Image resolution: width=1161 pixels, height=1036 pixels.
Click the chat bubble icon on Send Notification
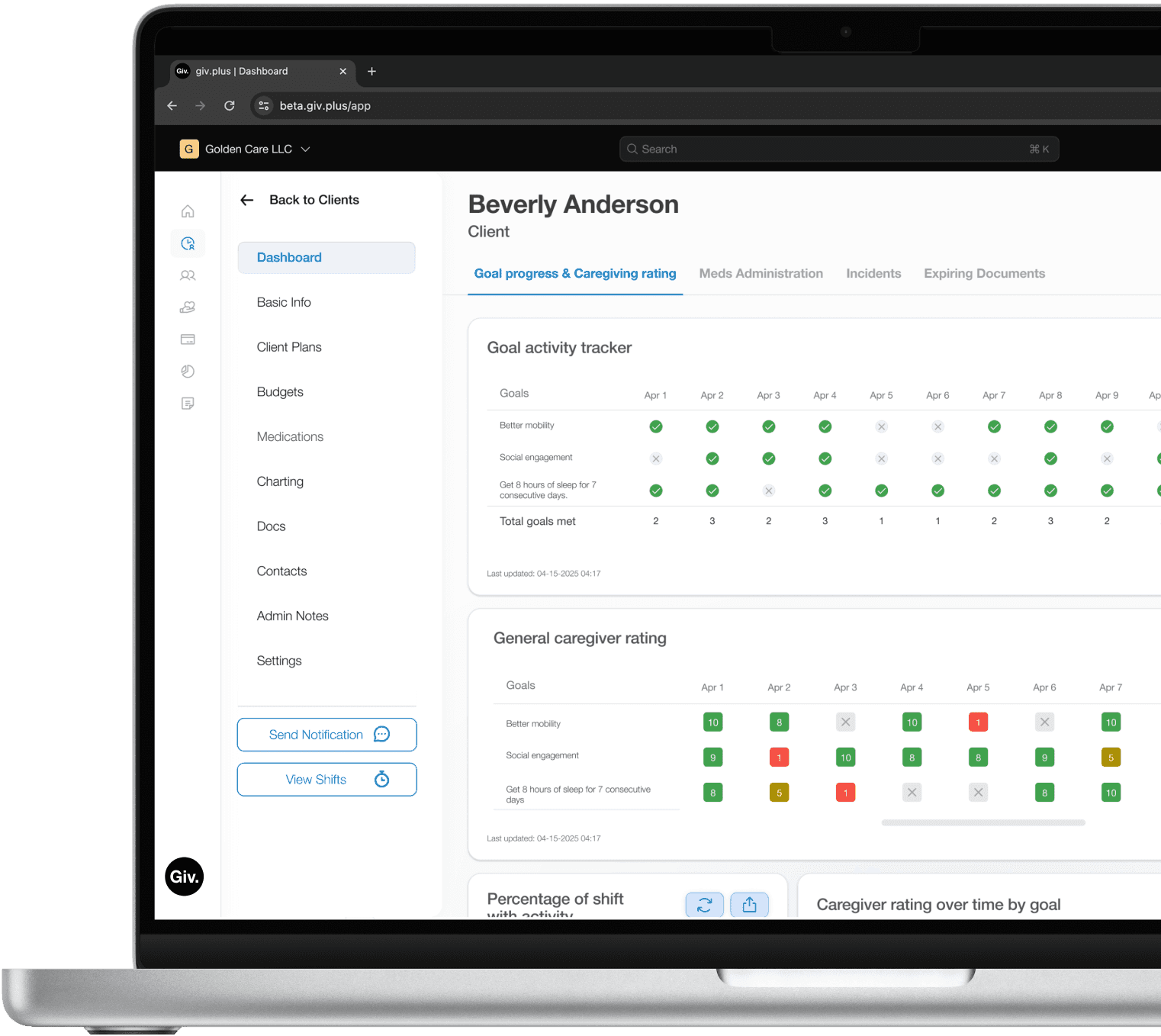pos(381,734)
